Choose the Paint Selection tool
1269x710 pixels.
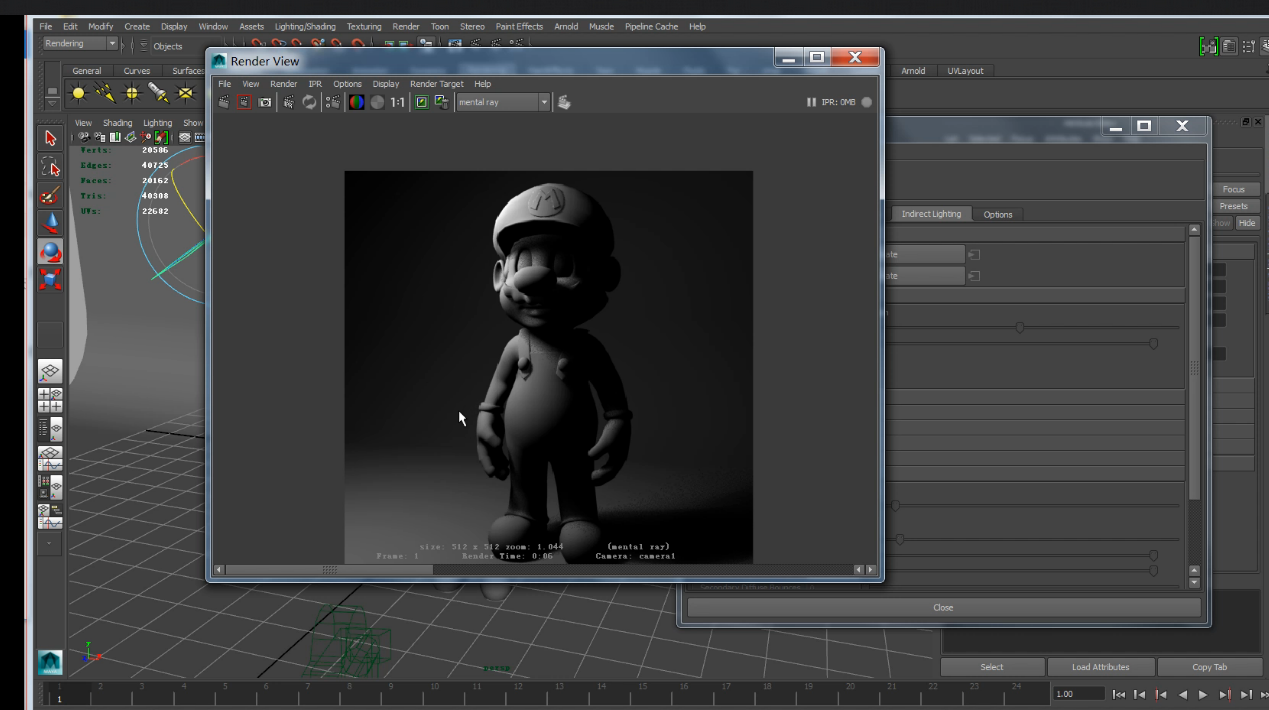coord(50,195)
